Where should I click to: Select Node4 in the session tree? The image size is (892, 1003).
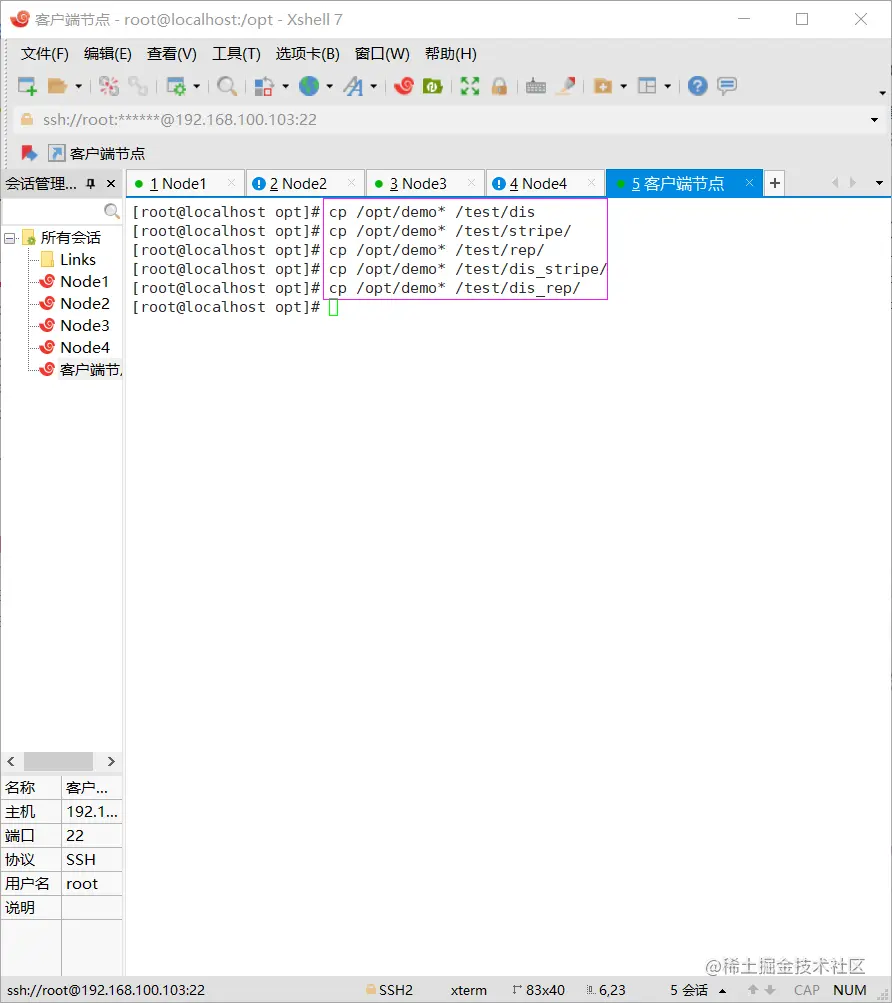84,347
